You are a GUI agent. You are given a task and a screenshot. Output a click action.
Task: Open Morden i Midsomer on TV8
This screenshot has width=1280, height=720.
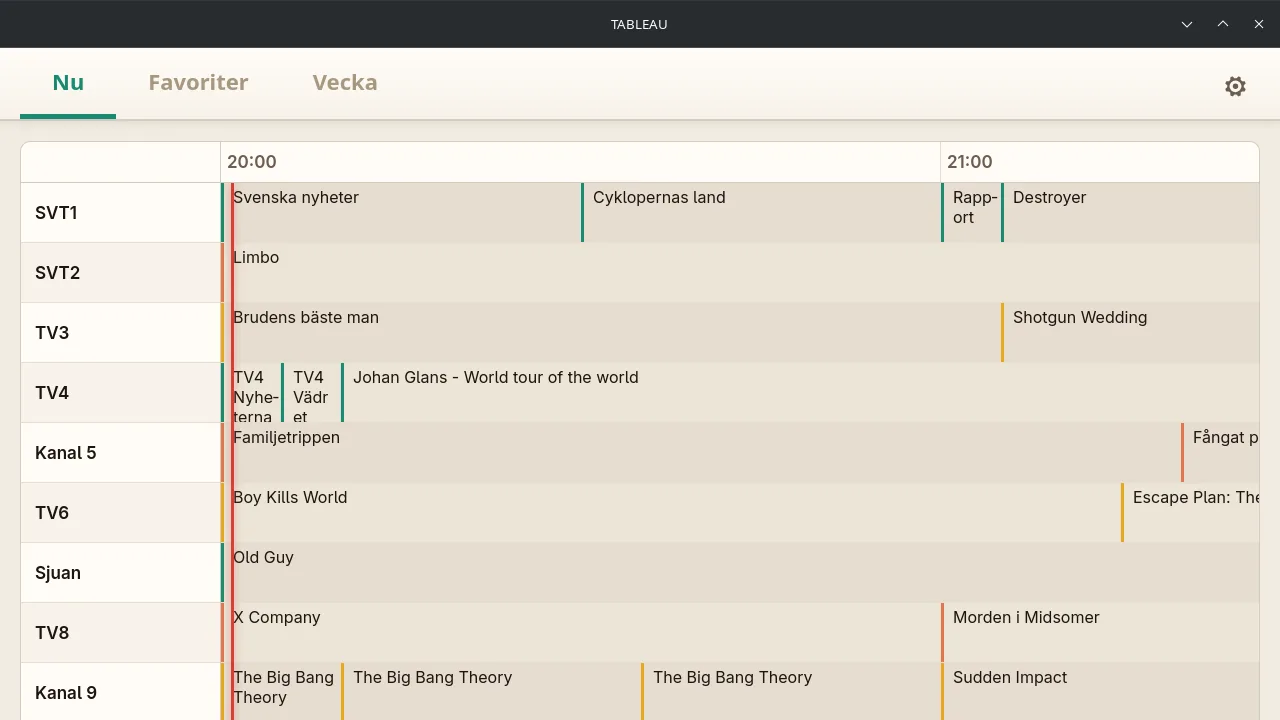click(1100, 632)
